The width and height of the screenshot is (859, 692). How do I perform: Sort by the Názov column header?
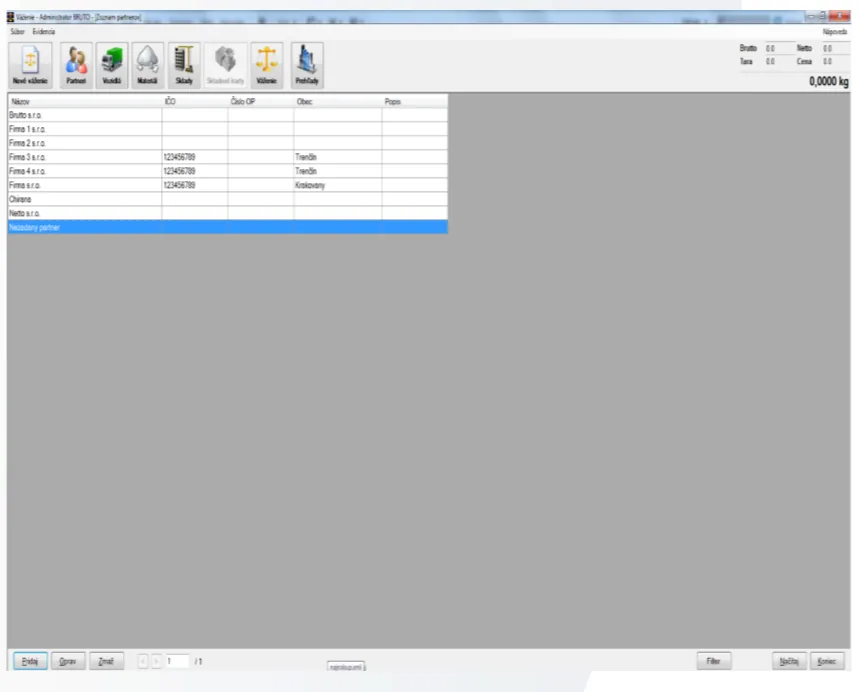tap(85, 101)
